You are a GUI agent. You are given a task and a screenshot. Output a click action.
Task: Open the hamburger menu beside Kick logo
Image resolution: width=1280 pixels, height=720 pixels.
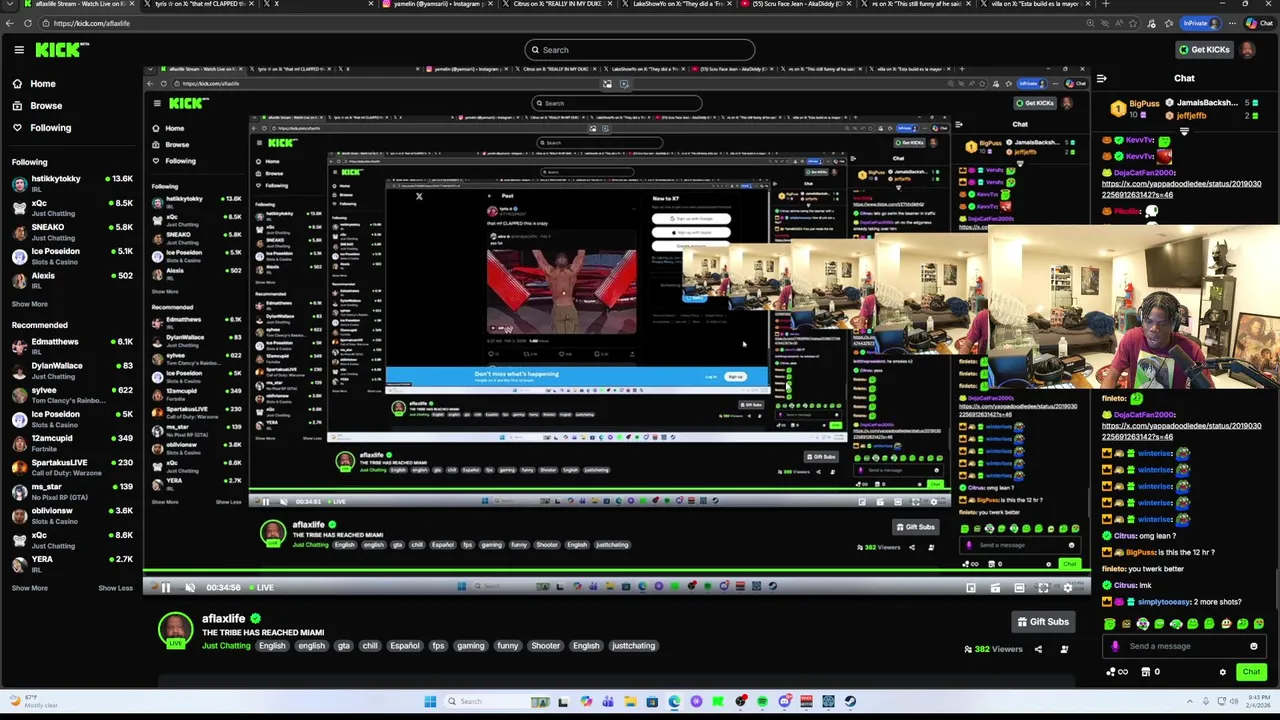pyautogui.click(x=18, y=49)
